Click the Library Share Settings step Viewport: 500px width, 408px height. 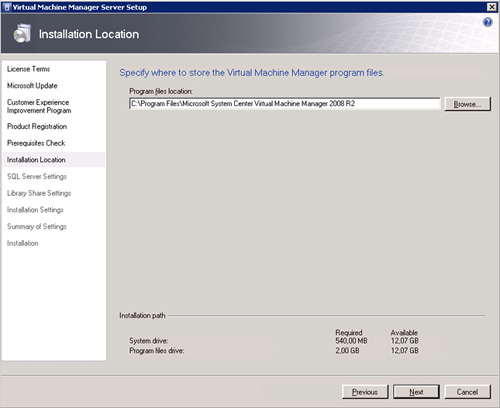click(x=39, y=193)
